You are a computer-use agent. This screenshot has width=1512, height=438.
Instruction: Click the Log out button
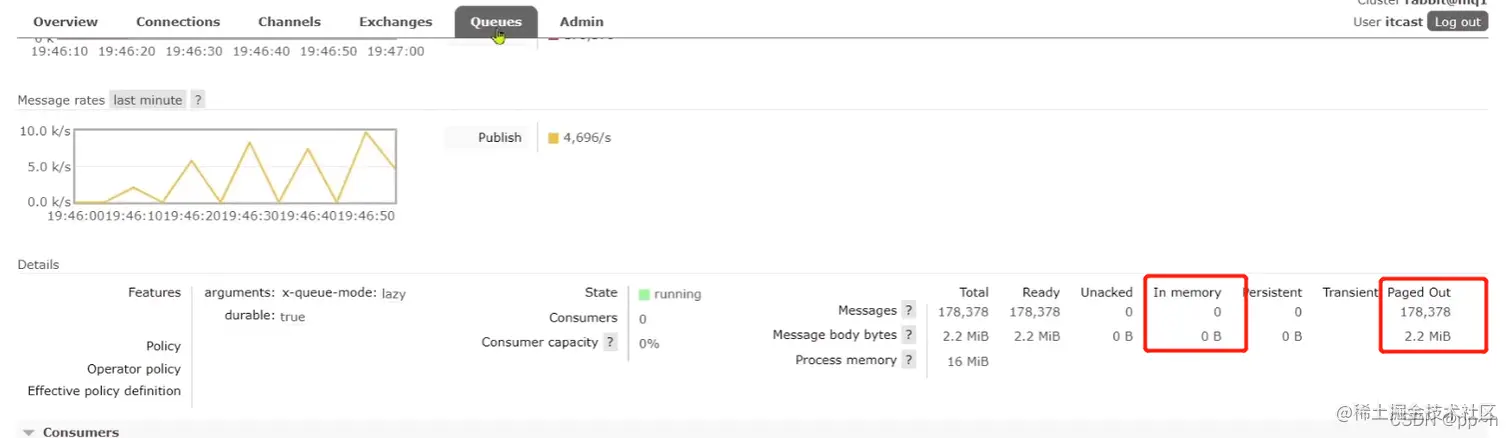[x=1457, y=22]
